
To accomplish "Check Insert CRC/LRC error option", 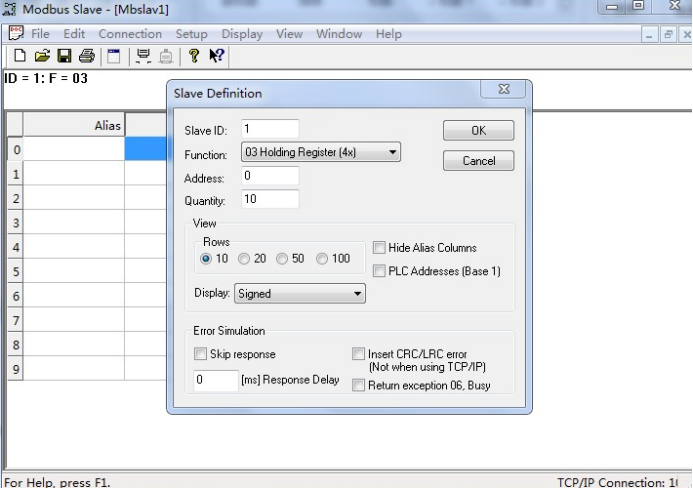I will (x=358, y=354).
